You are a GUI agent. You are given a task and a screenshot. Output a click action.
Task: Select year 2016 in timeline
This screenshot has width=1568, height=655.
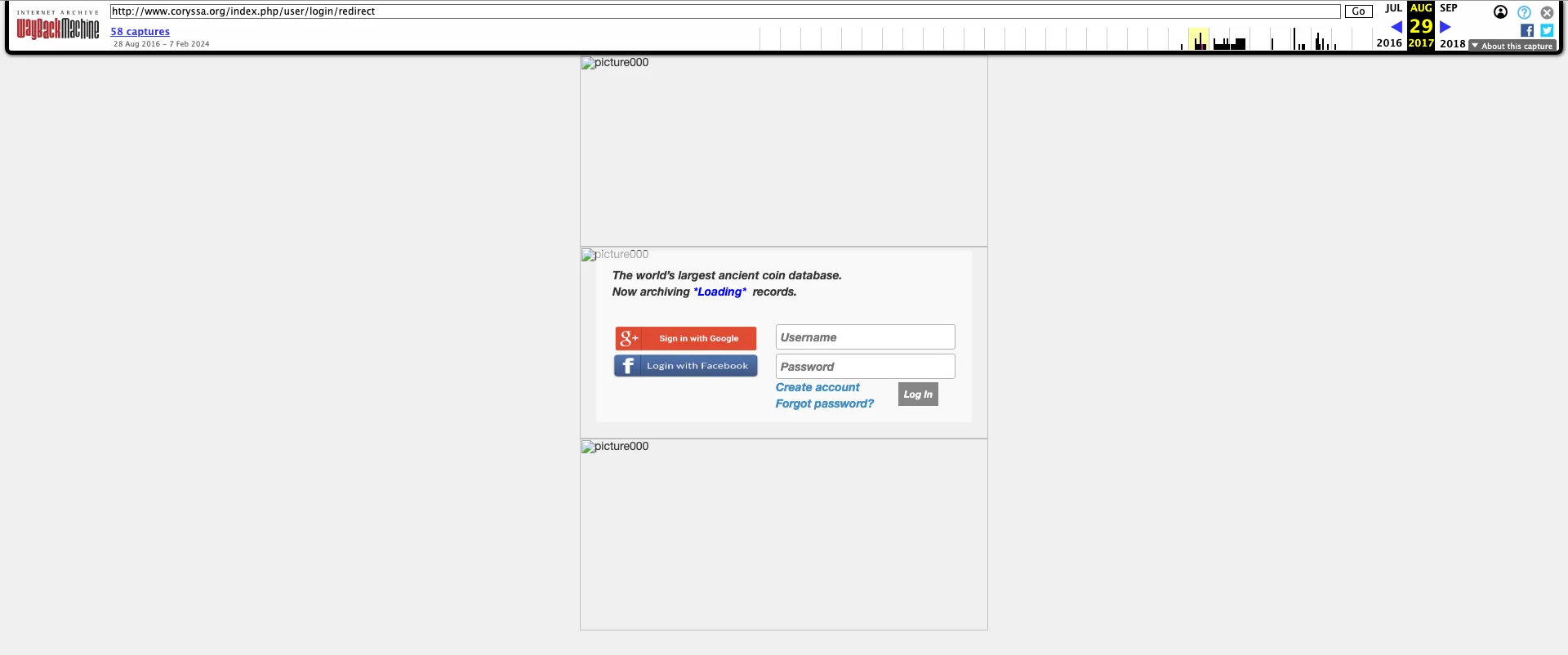tap(1388, 43)
